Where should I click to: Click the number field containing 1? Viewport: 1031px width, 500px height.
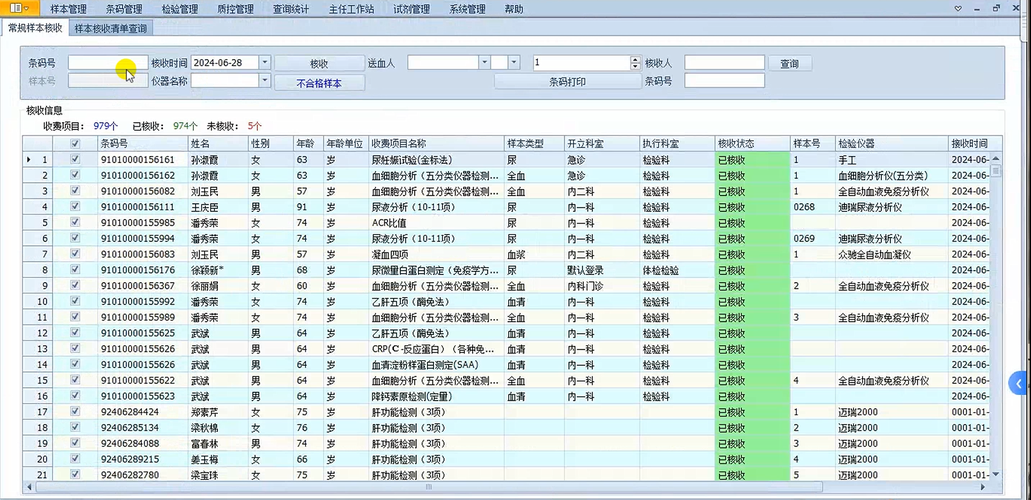point(581,62)
